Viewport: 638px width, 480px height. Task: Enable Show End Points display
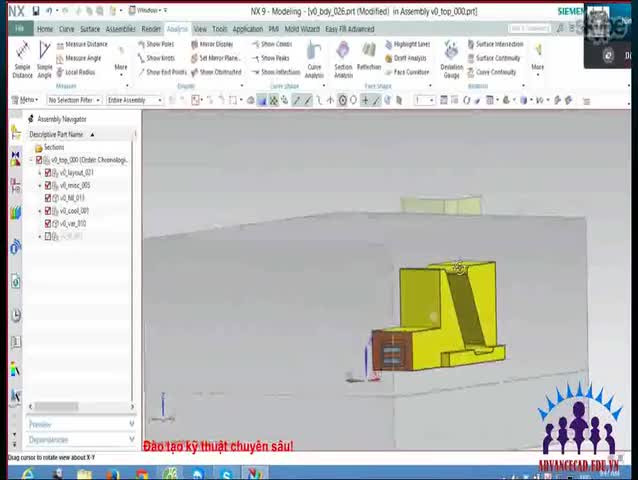pos(162,72)
